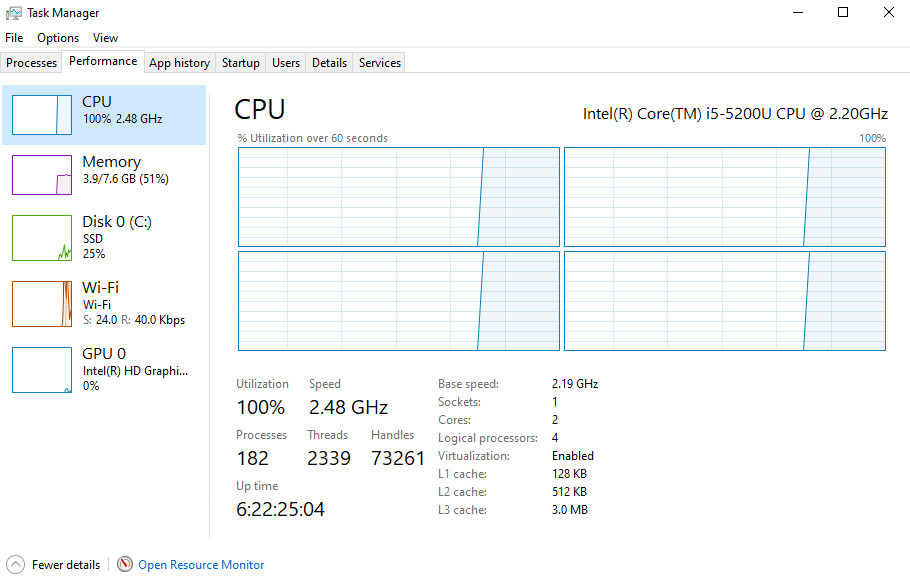Click the Virtualization Enabled value
This screenshot has height=587, width=910.
[x=572, y=456]
